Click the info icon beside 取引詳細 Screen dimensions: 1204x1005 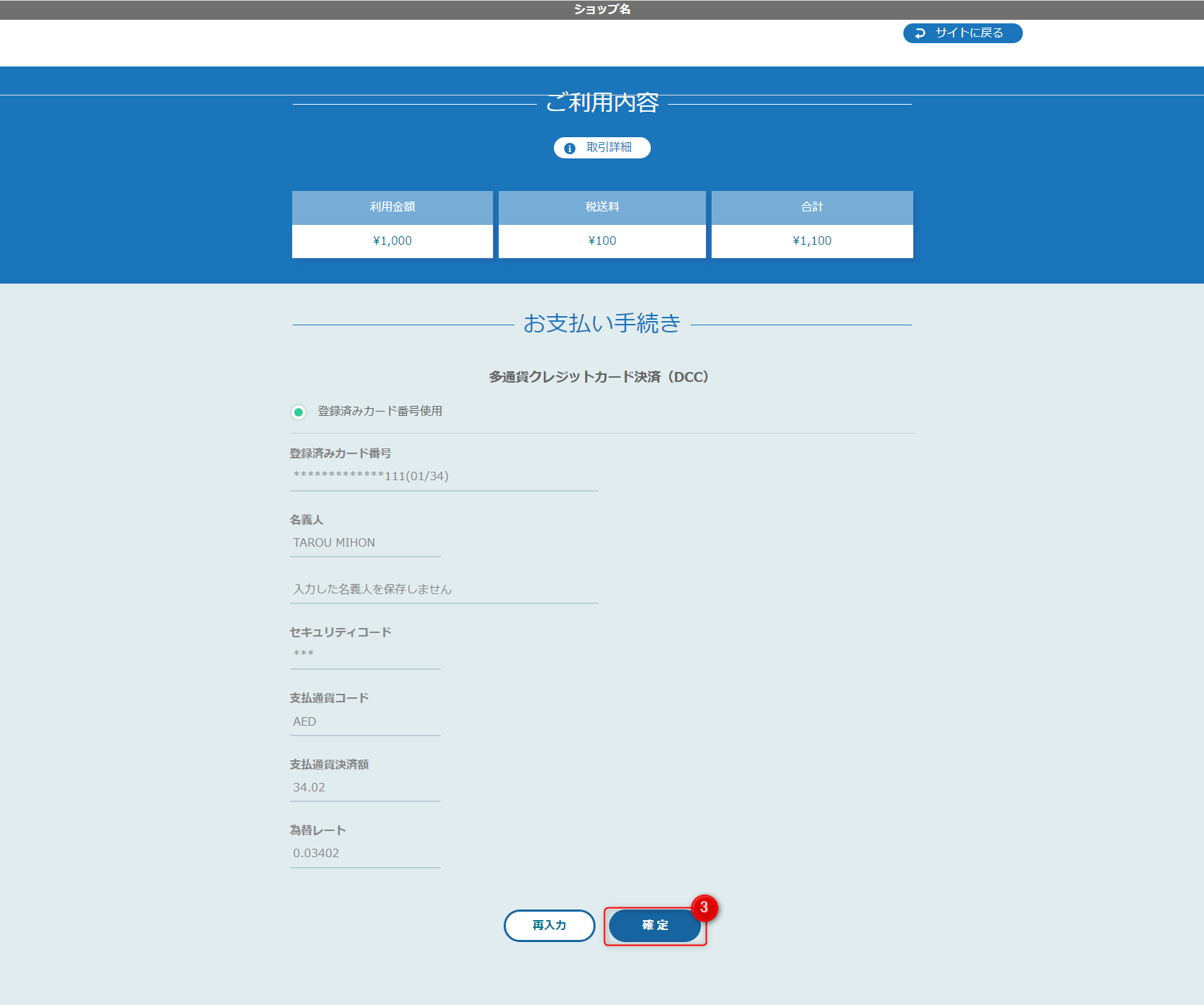(x=570, y=147)
